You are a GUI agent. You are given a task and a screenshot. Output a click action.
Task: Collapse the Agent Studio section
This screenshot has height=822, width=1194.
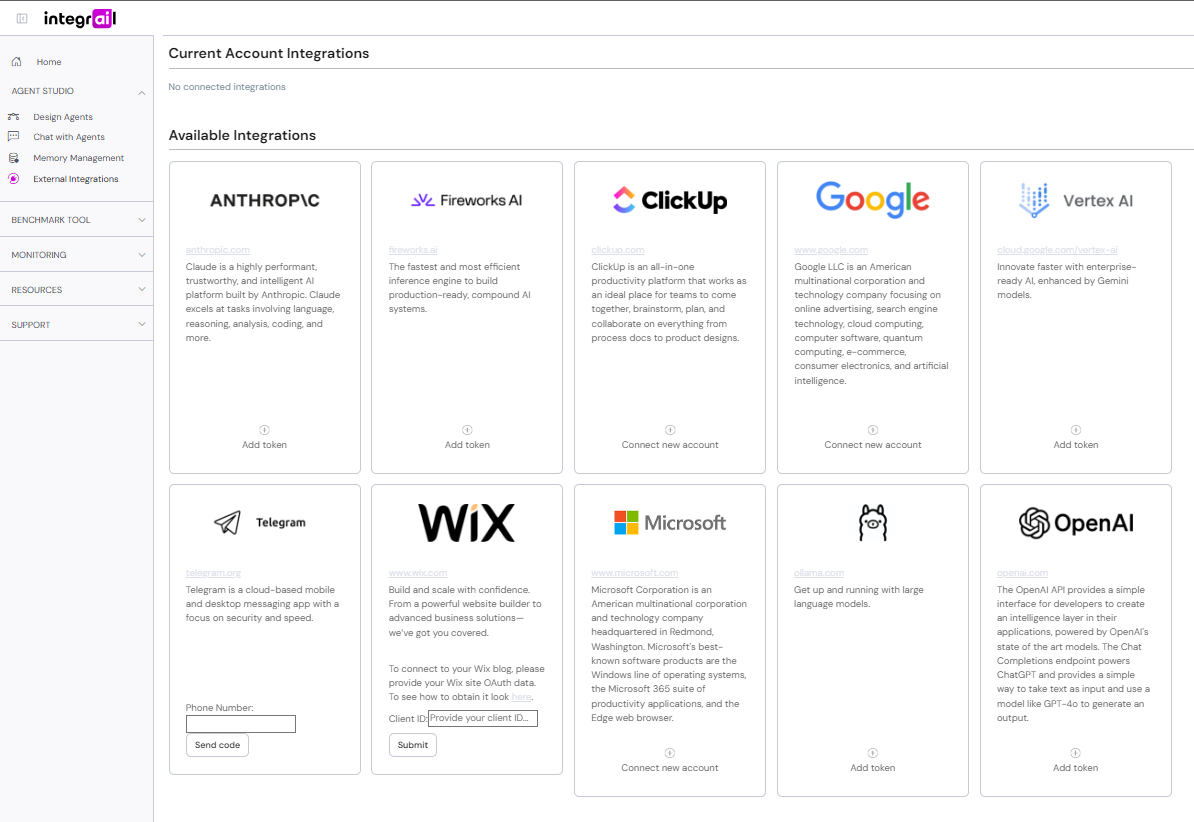(142, 92)
